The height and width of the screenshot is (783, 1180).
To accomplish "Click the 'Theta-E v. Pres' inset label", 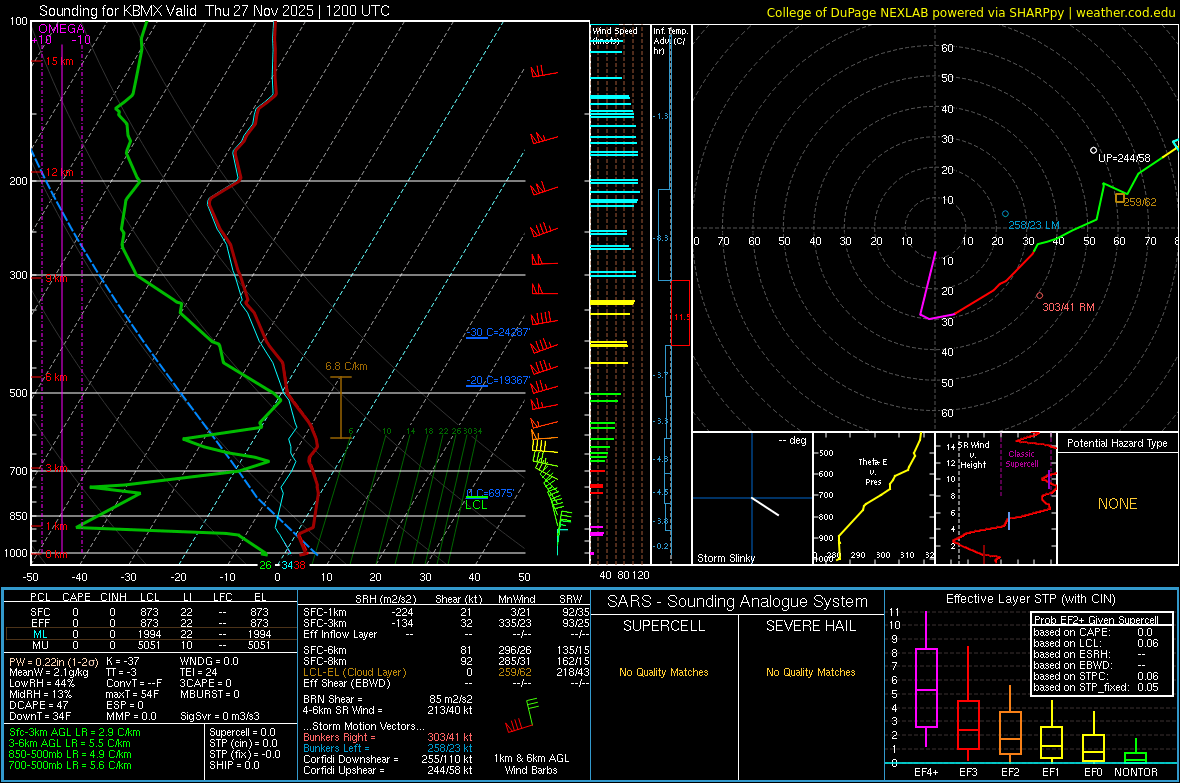I will 873,472.
